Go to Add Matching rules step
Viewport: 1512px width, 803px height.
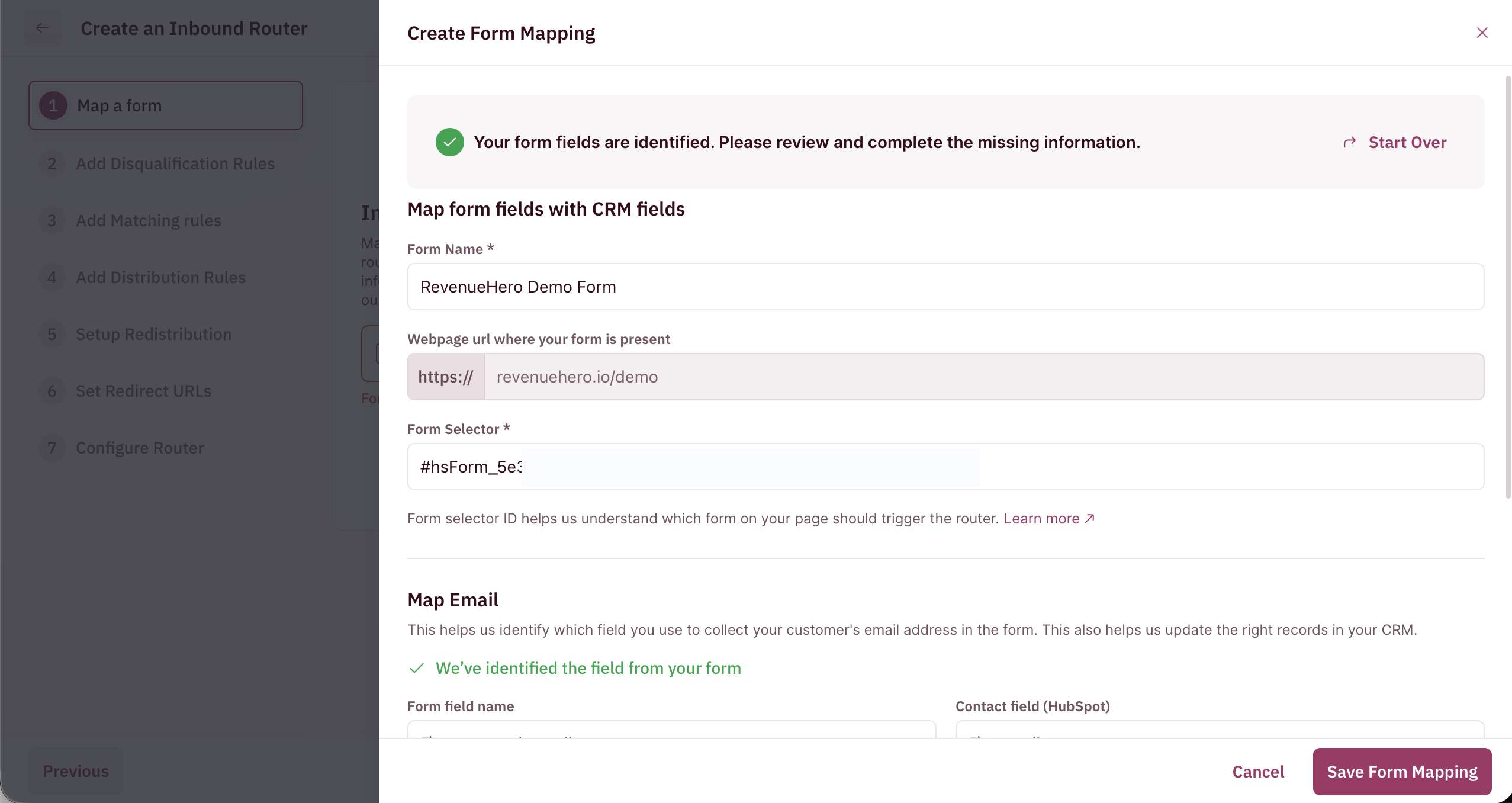tap(131, 220)
